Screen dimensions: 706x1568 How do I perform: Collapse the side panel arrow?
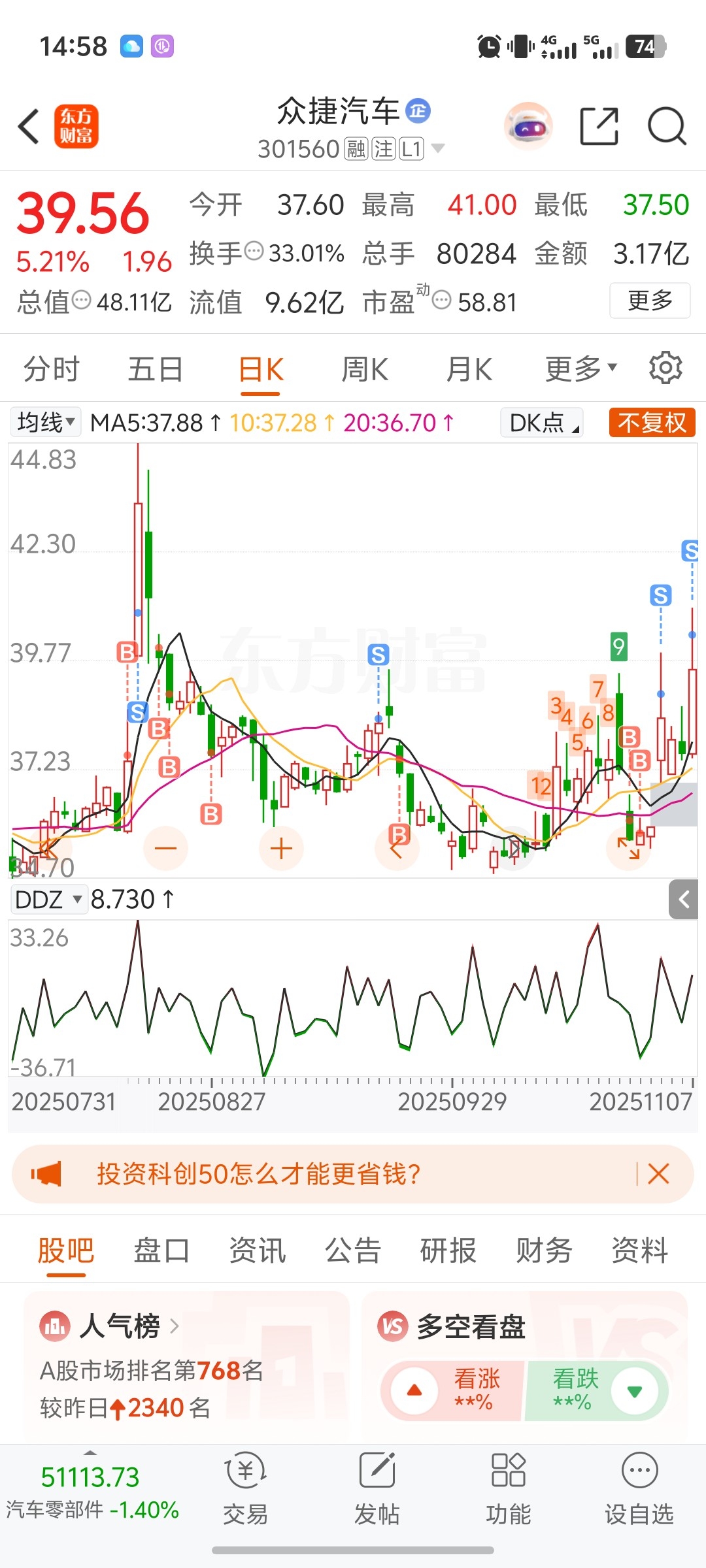(x=684, y=900)
